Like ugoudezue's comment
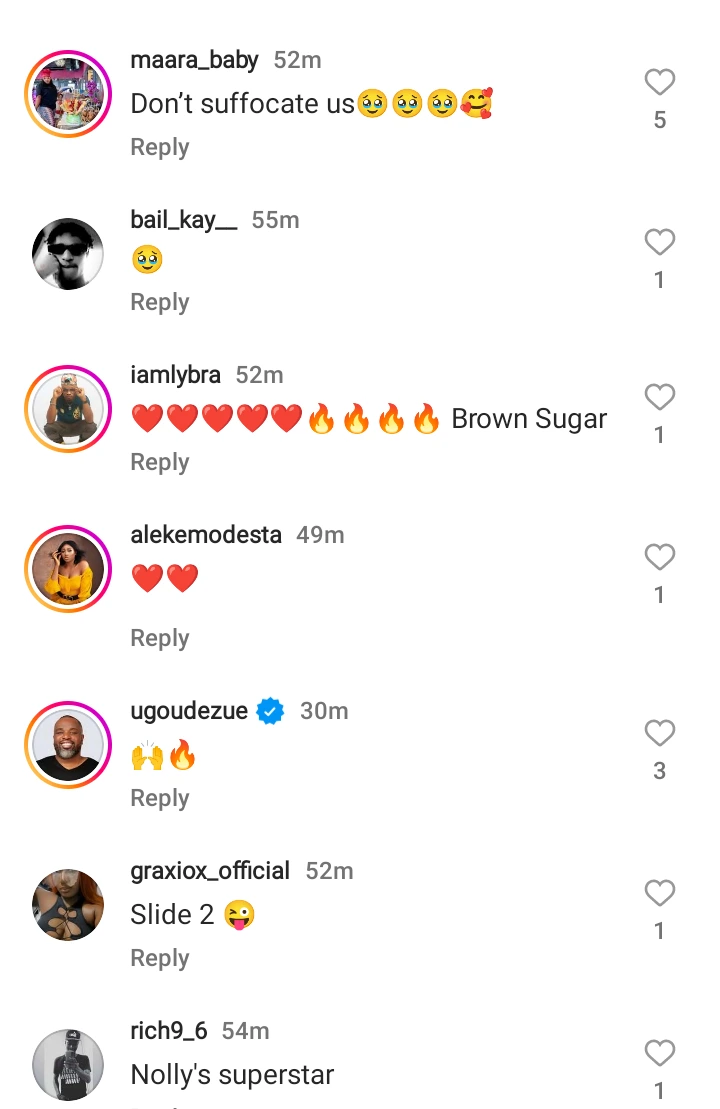Screen dimensions: 720x1109 coord(659,734)
